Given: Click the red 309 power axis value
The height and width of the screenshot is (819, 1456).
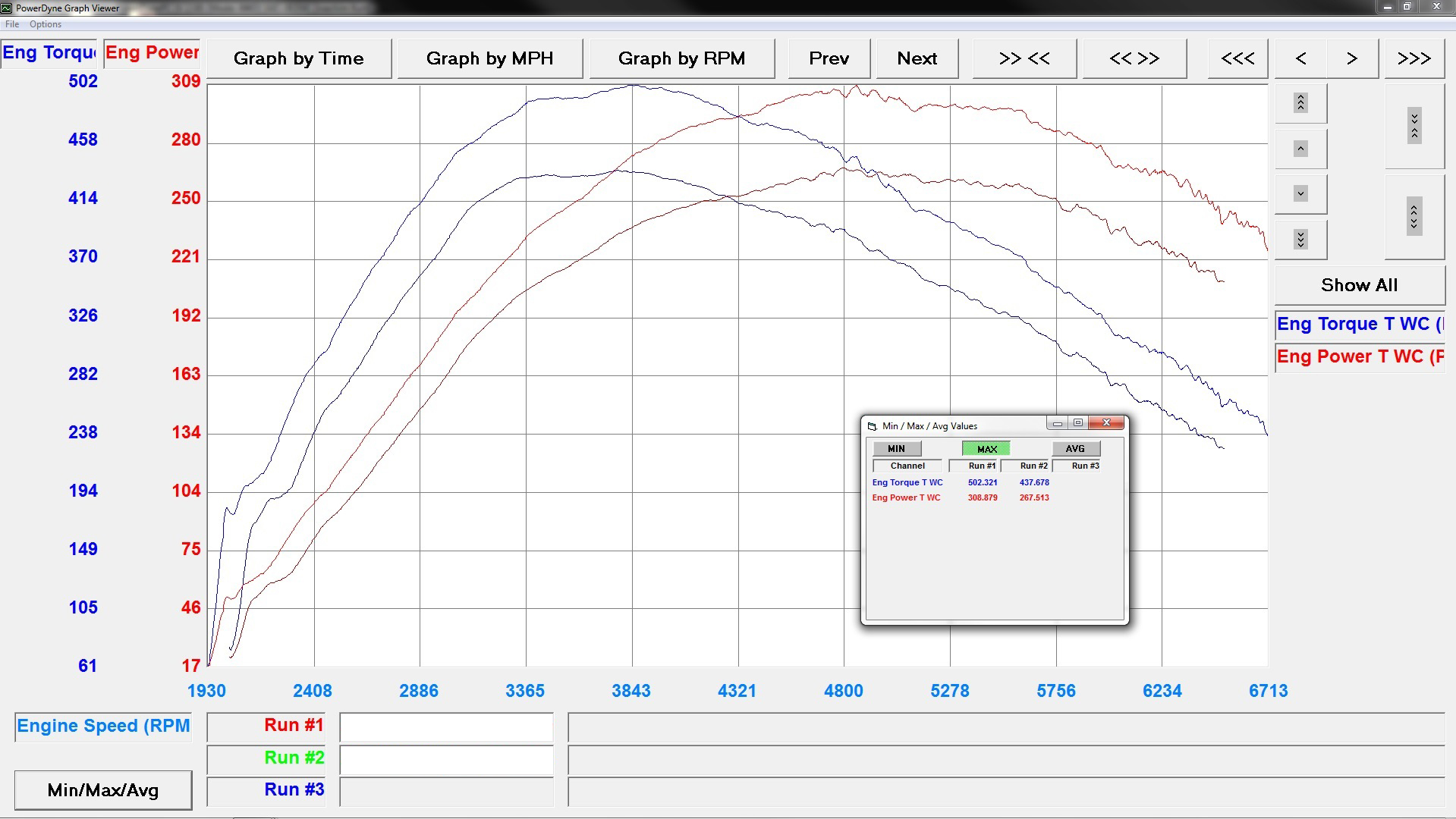Looking at the screenshot, I should (186, 81).
